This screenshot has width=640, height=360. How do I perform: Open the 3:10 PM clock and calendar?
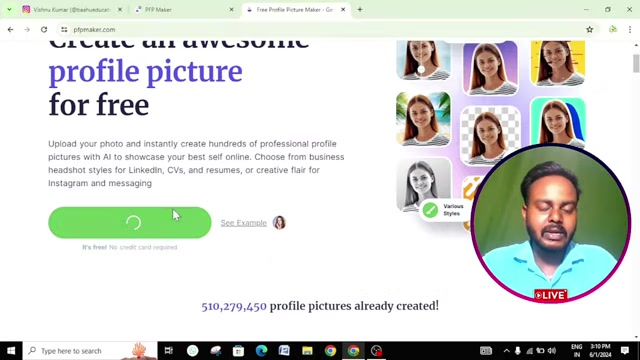[600, 351]
